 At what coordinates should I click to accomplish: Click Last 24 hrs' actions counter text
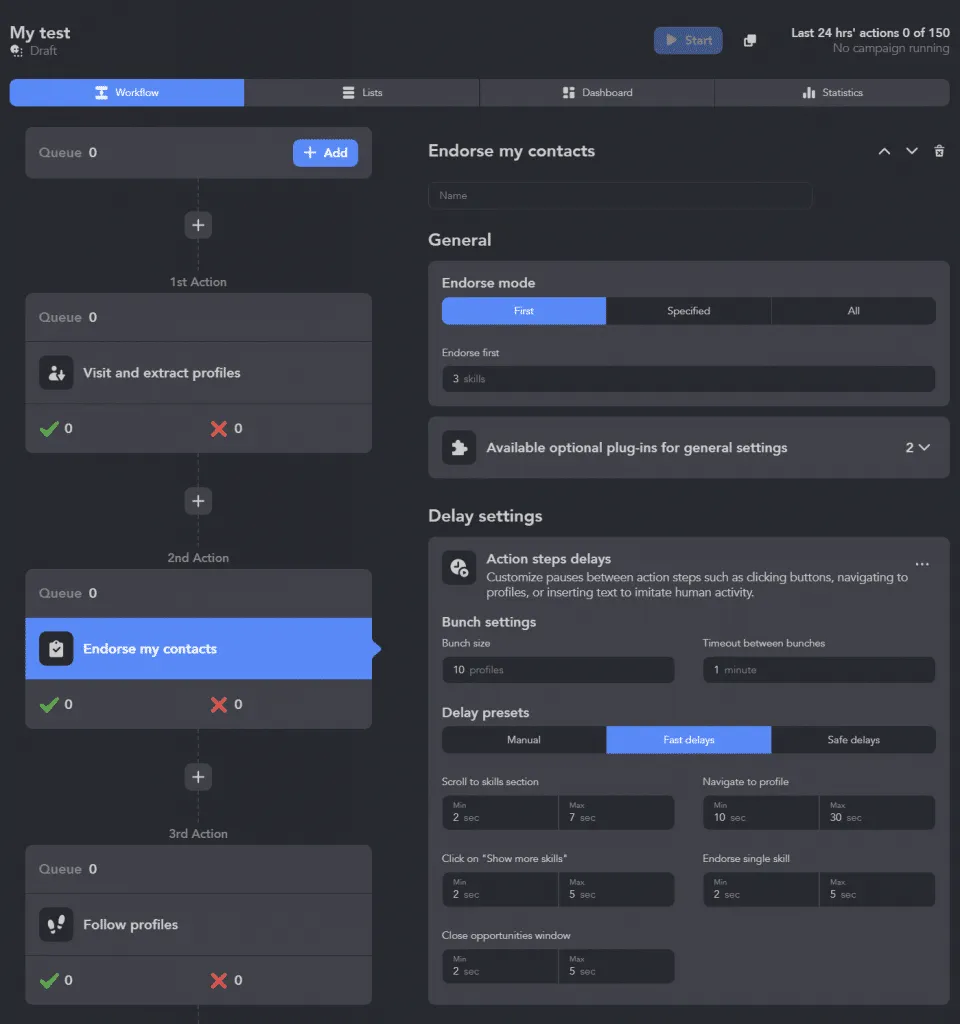870,33
